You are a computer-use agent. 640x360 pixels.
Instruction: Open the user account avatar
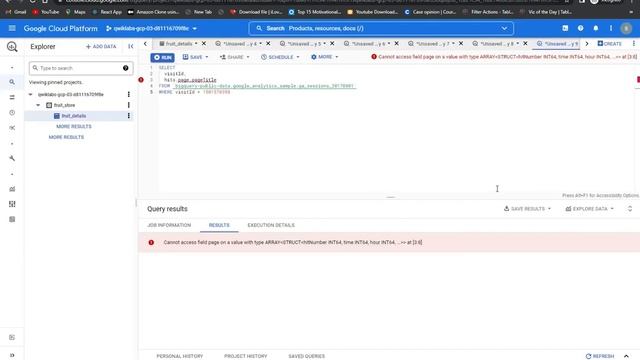tap(626, 28)
